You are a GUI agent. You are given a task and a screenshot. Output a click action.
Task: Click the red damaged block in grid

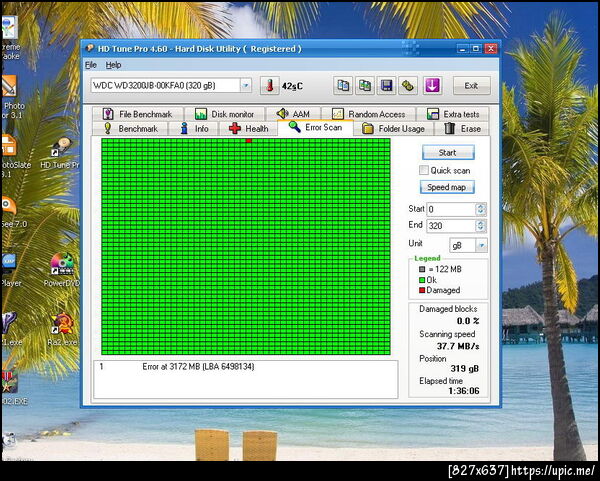(x=249, y=141)
